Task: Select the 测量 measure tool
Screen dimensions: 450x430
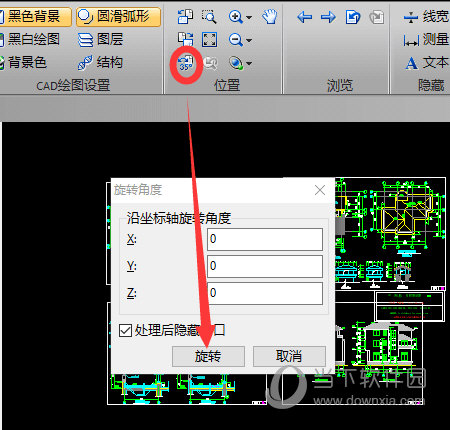Action: [x=426, y=40]
